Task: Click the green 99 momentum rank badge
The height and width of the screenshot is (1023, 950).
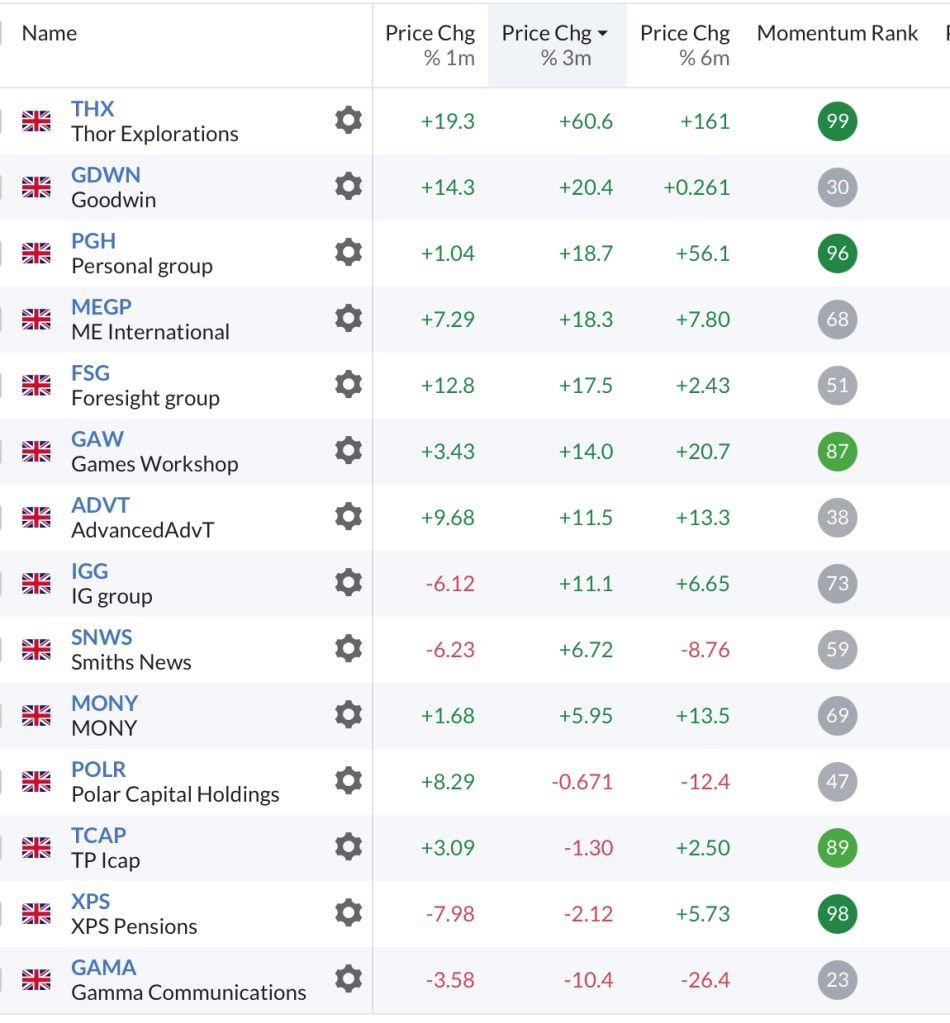Action: click(x=837, y=121)
